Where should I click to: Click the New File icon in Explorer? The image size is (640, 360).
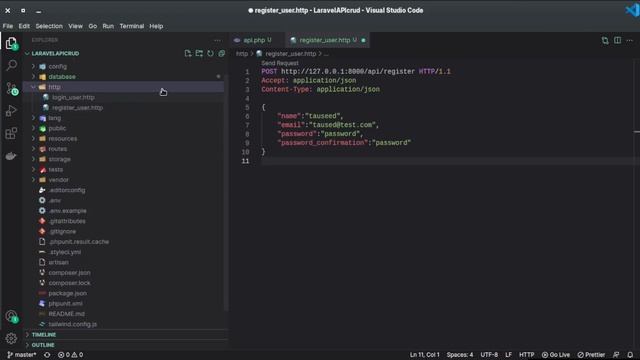[188, 53]
